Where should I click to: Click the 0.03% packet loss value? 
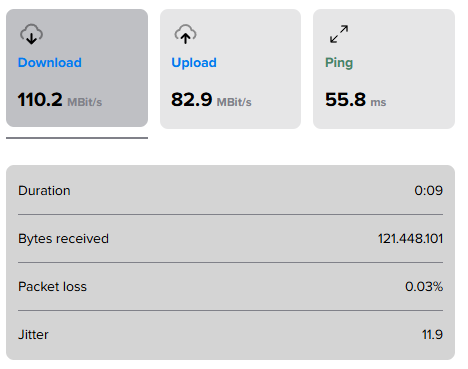click(x=424, y=287)
